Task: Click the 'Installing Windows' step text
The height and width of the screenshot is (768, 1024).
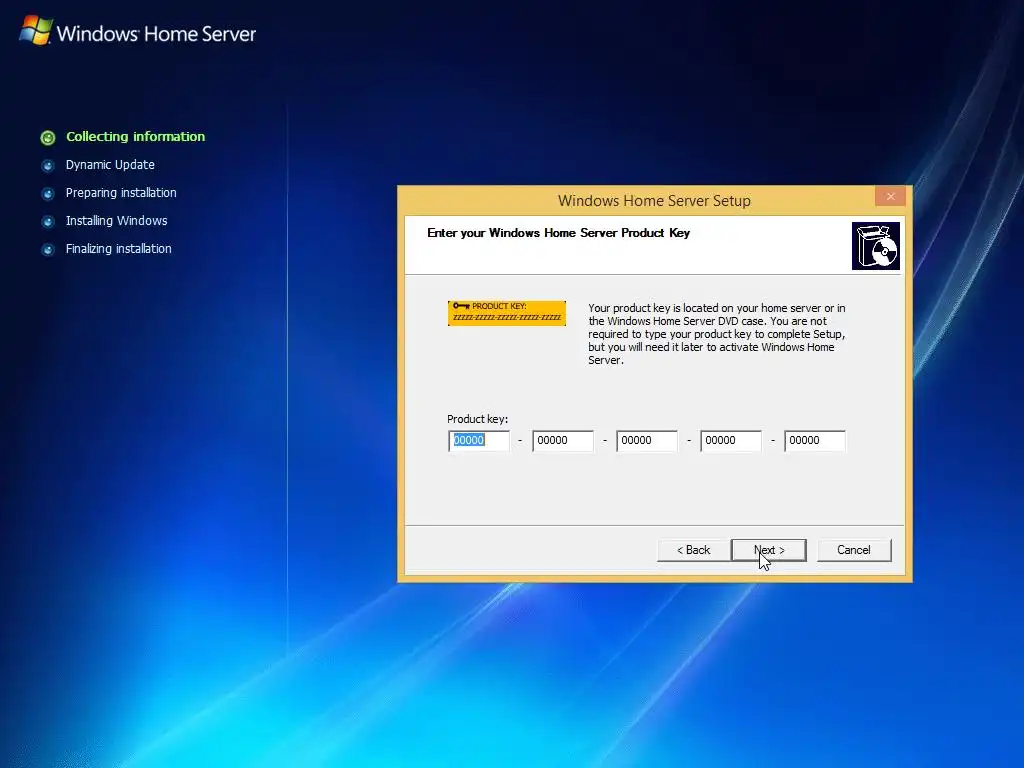Action: tap(116, 221)
